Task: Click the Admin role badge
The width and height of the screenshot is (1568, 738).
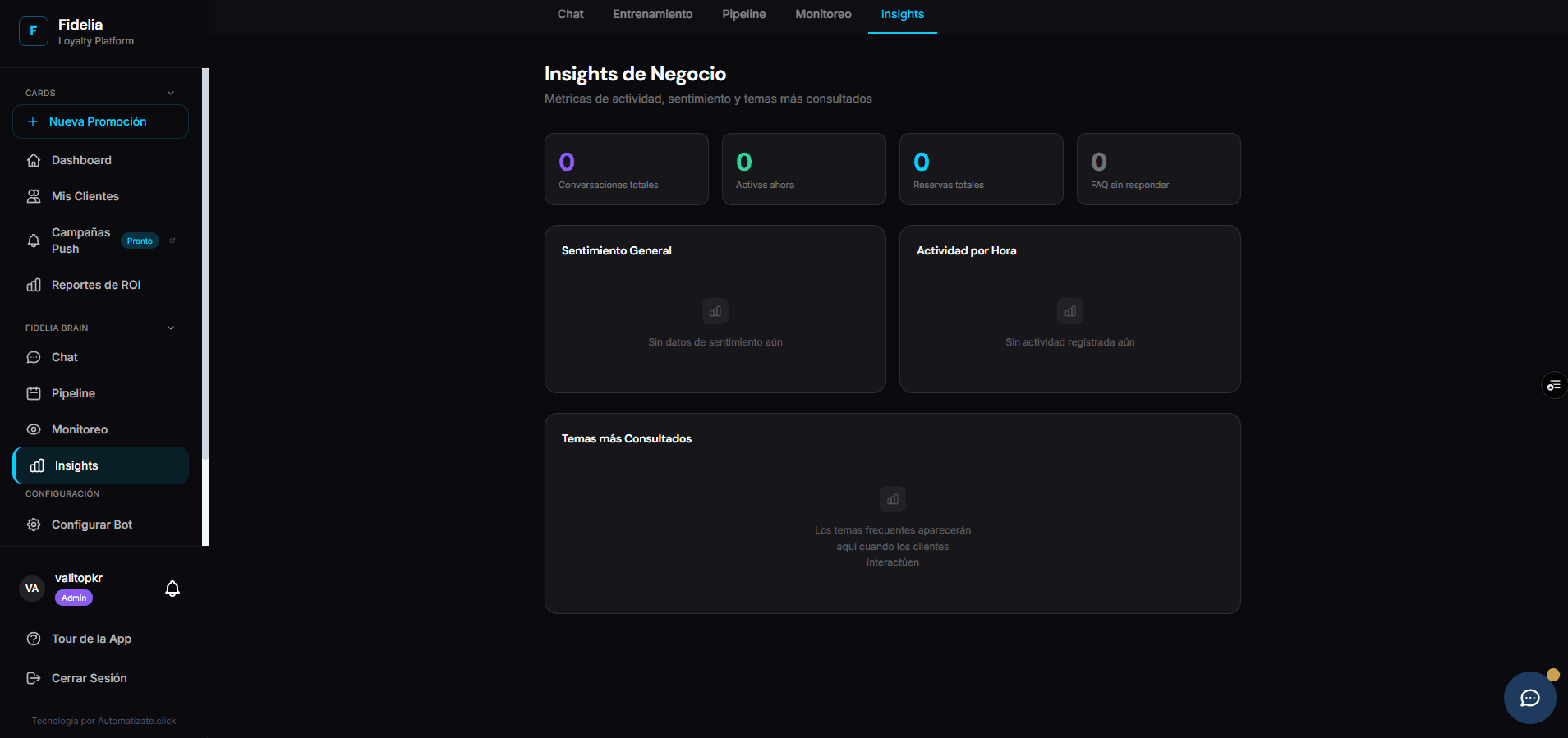Action: (x=74, y=598)
